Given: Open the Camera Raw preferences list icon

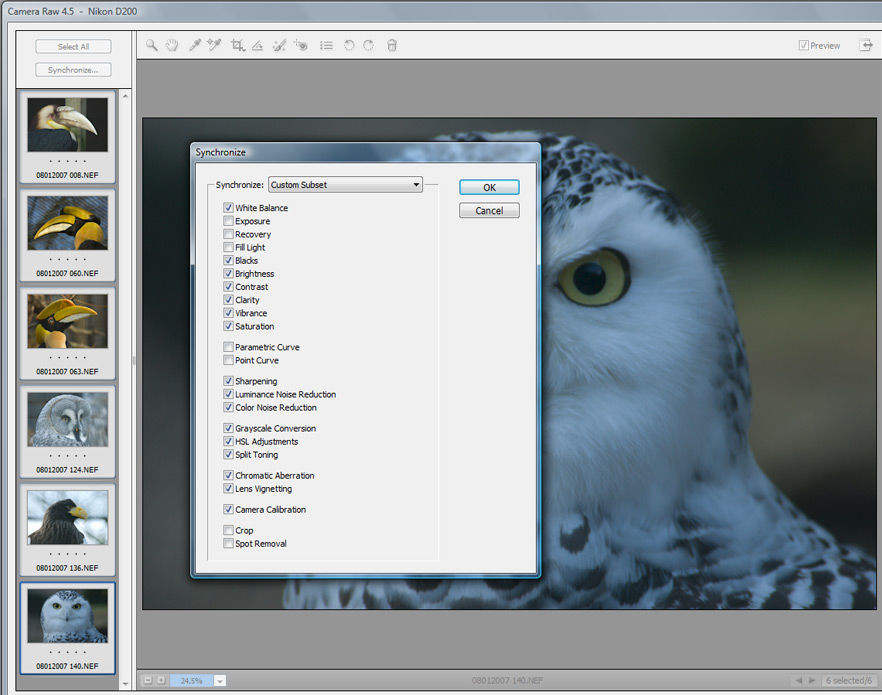Looking at the screenshot, I should [x=326, y=46].
